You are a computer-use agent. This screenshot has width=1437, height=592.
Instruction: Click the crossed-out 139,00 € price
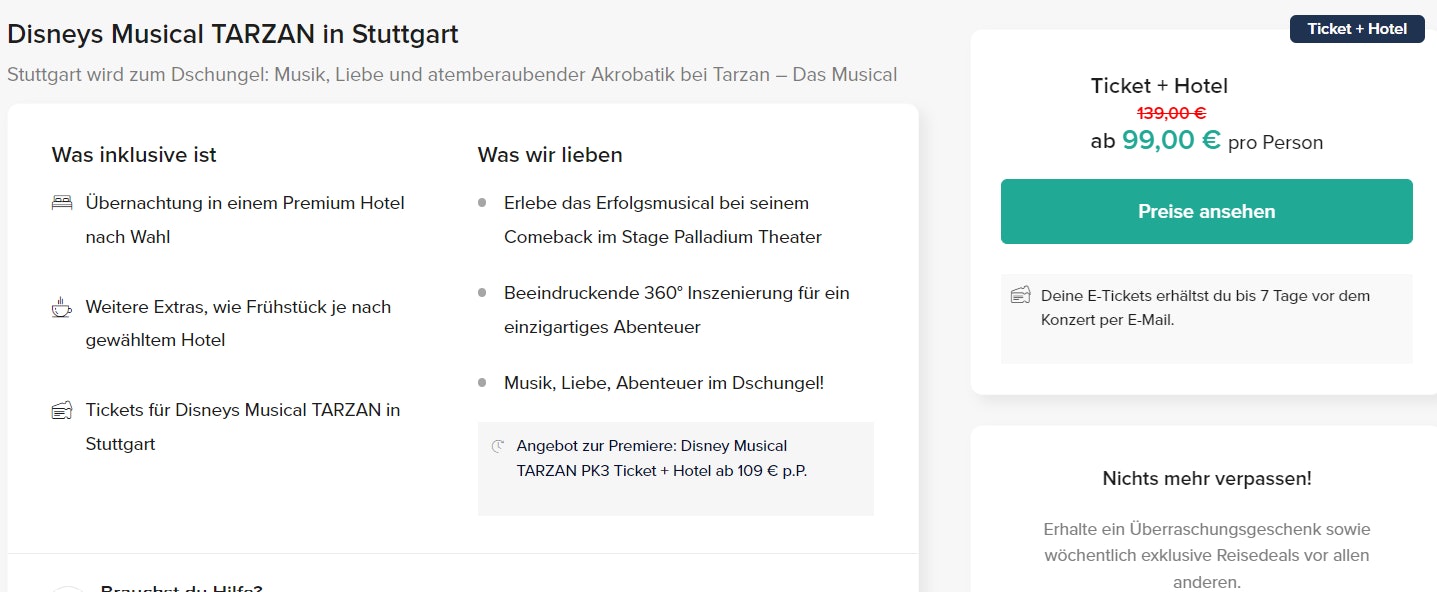pos(1171,113)
